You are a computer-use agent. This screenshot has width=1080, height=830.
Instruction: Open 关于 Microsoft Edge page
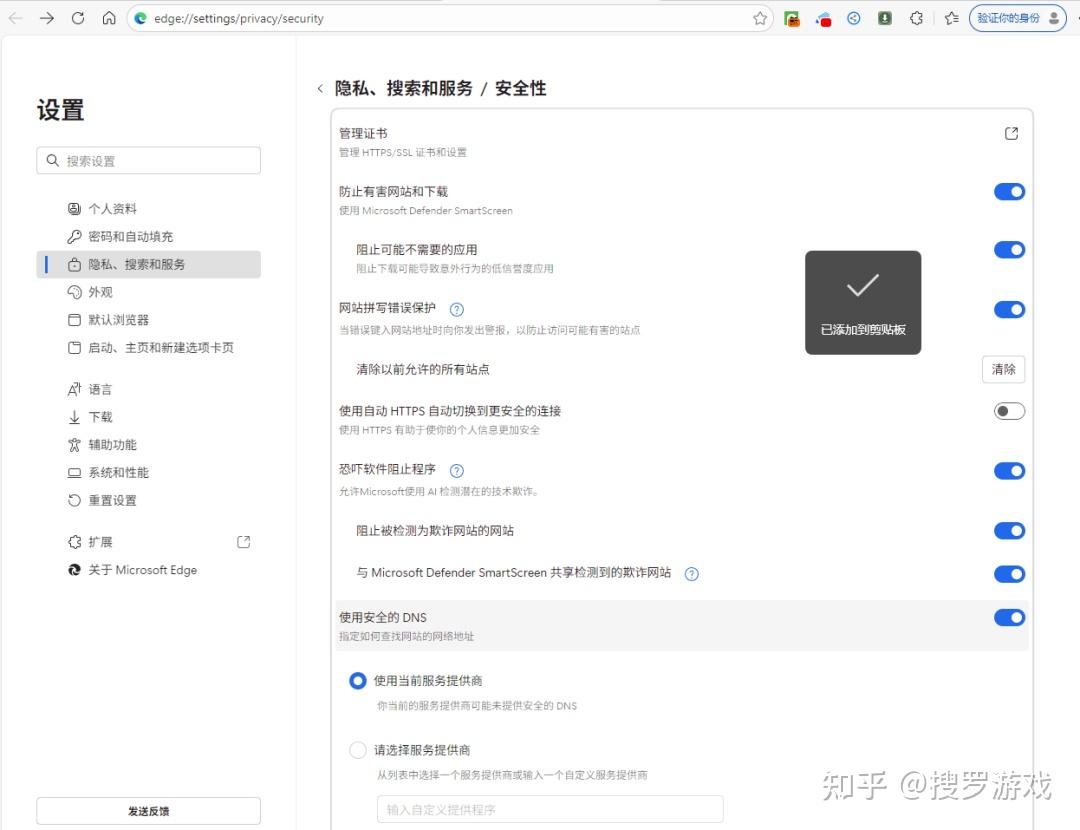[148, 570]
